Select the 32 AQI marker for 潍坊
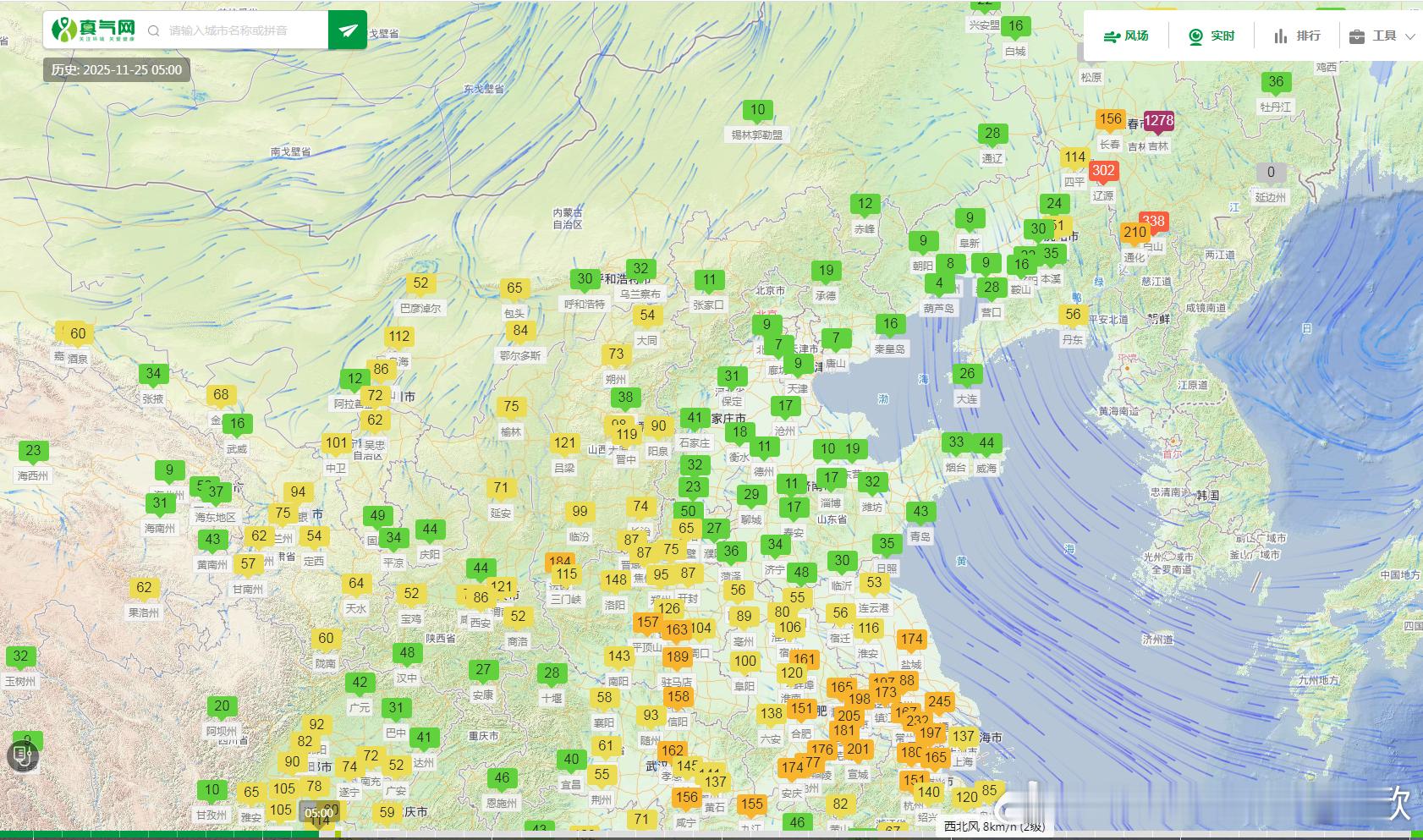Viewport: 1423px width, 840px height. (872, 482)
